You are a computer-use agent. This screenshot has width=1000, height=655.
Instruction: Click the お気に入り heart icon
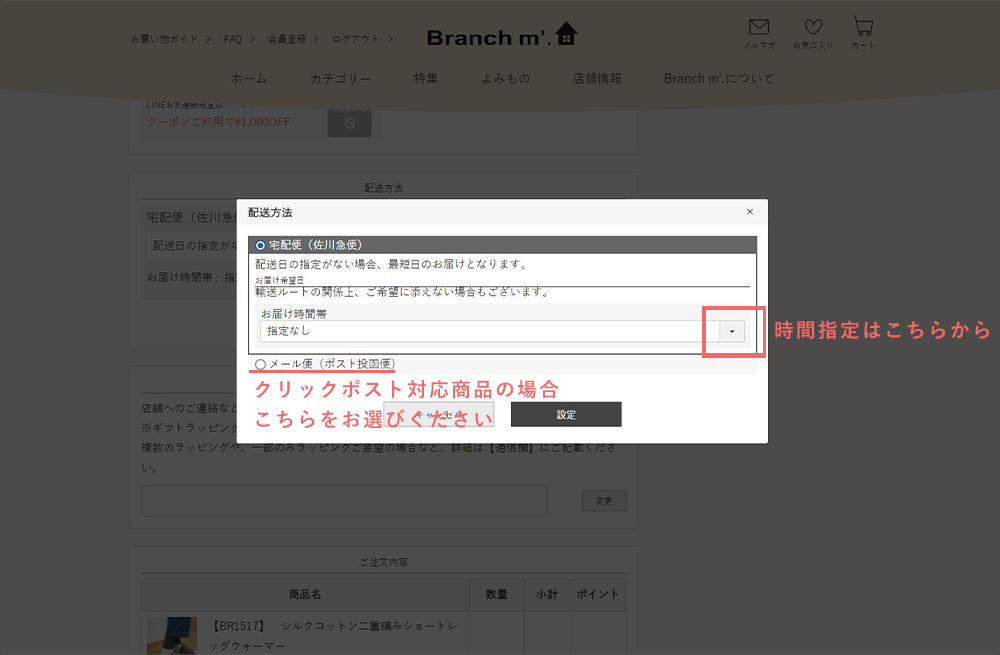click(813, 29)
